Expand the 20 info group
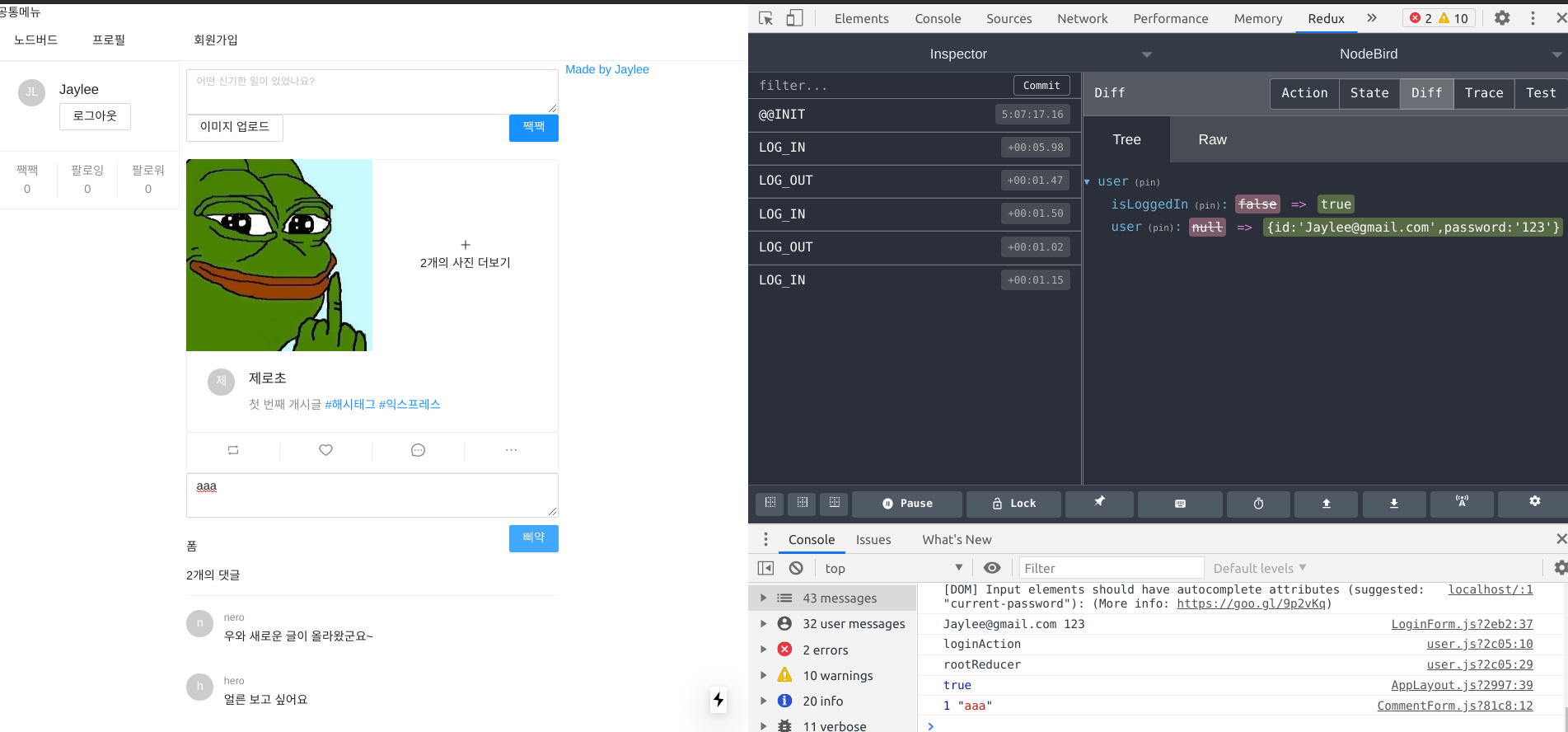The height and width of the screenshot is (732, 1568). [763, 701]
